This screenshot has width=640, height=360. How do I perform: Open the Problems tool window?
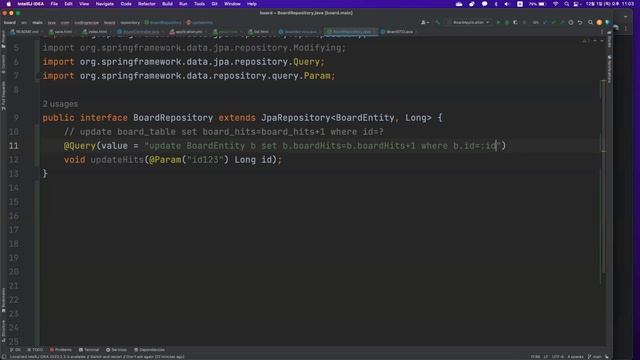point(60,350)
